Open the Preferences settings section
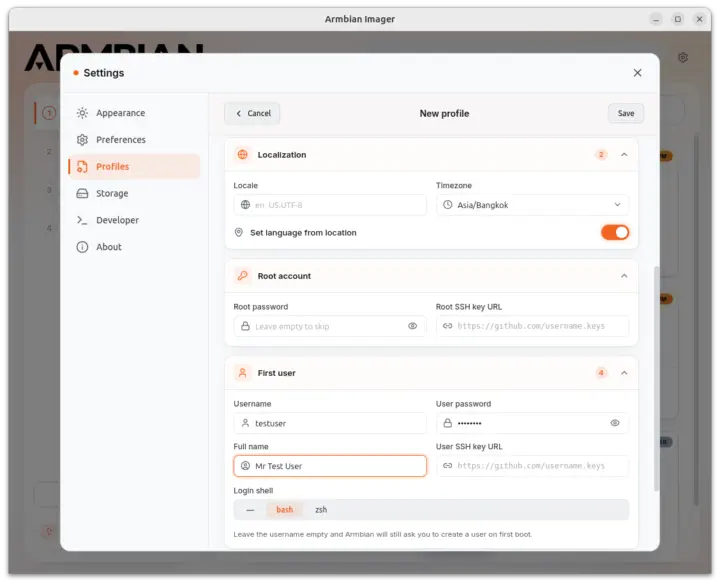 tap(134, 140)
